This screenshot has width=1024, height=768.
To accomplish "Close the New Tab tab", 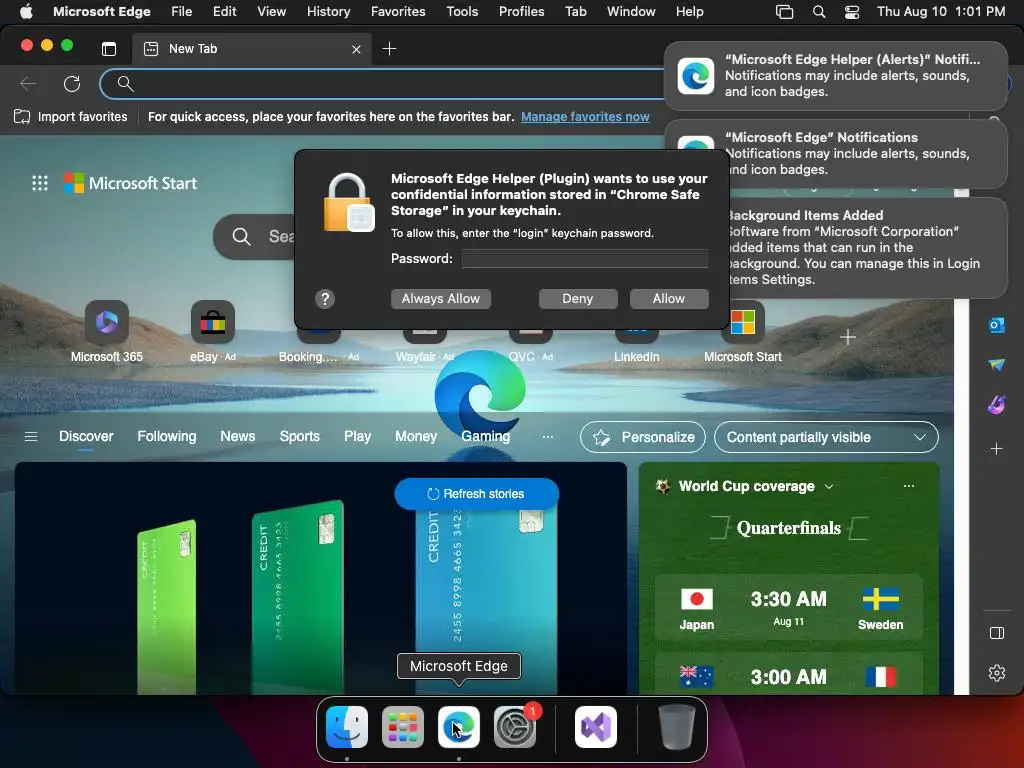I will [356, 49].
